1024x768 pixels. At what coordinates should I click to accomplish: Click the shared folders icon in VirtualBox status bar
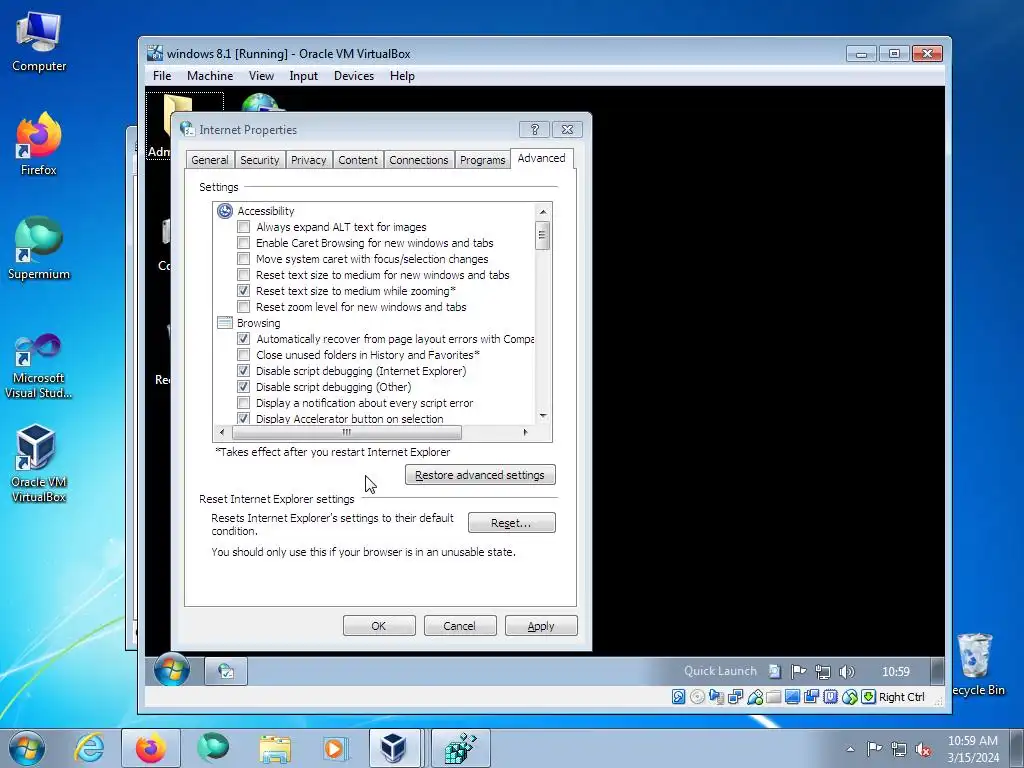[x=774, y=697]
